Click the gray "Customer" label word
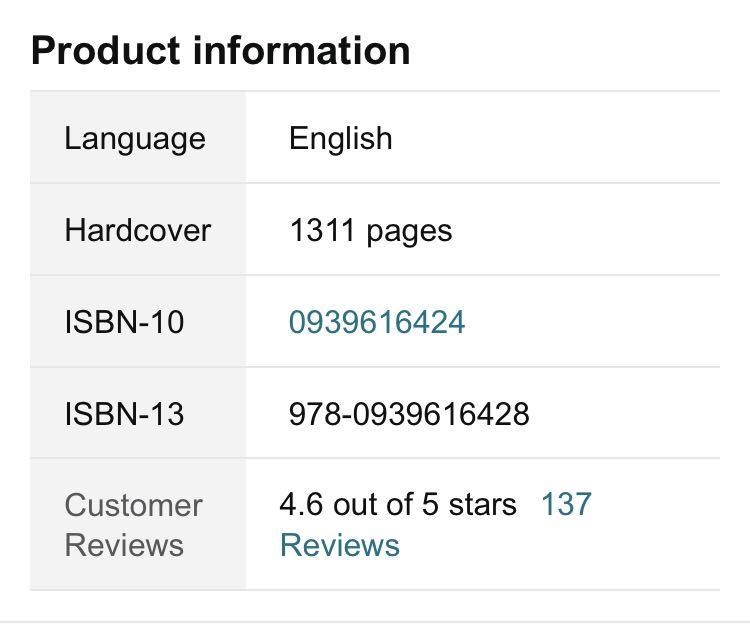This screenshot has width=750, height=636. coord(133,505)
